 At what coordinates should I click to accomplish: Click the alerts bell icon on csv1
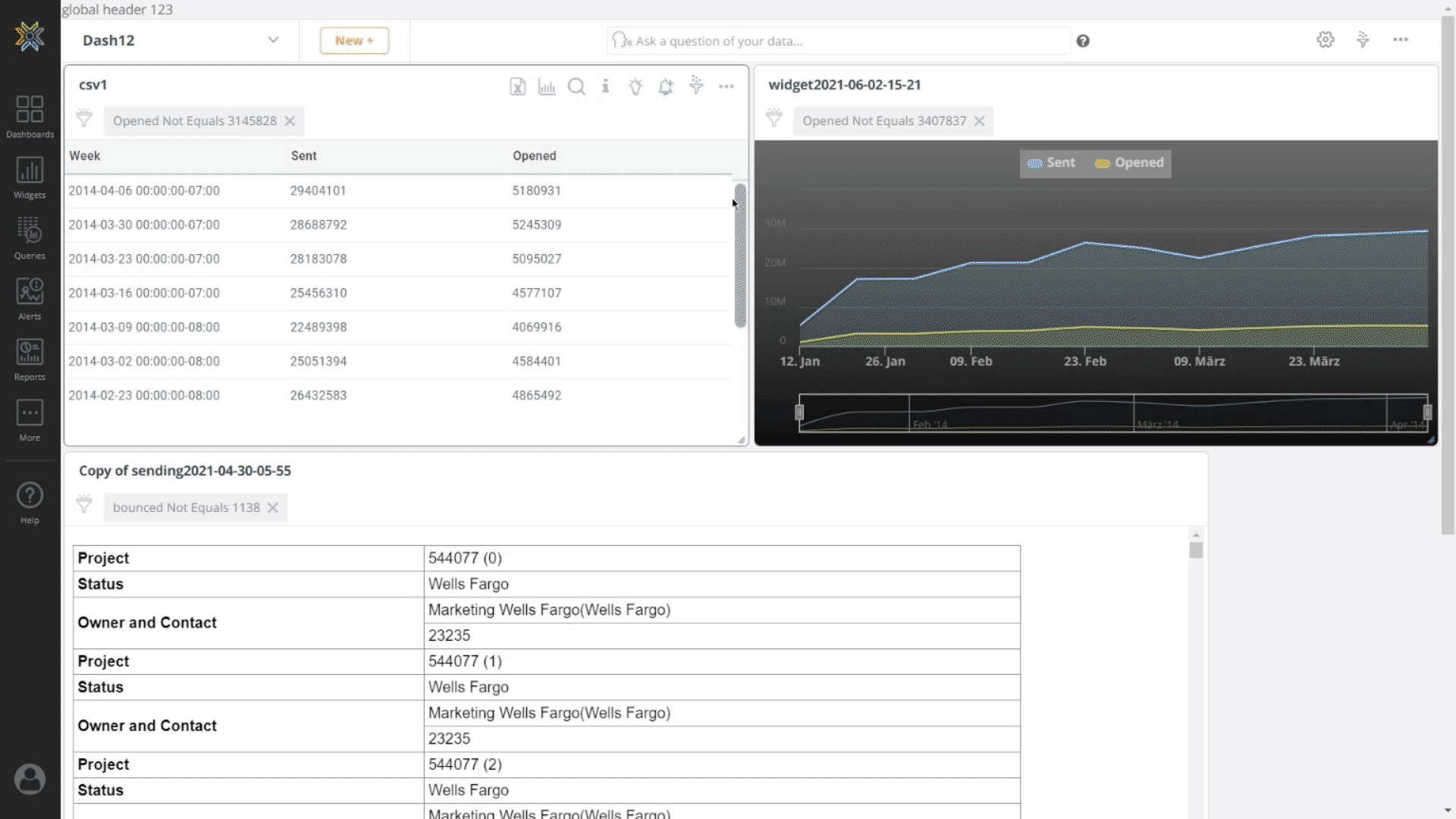click(666, 86)
